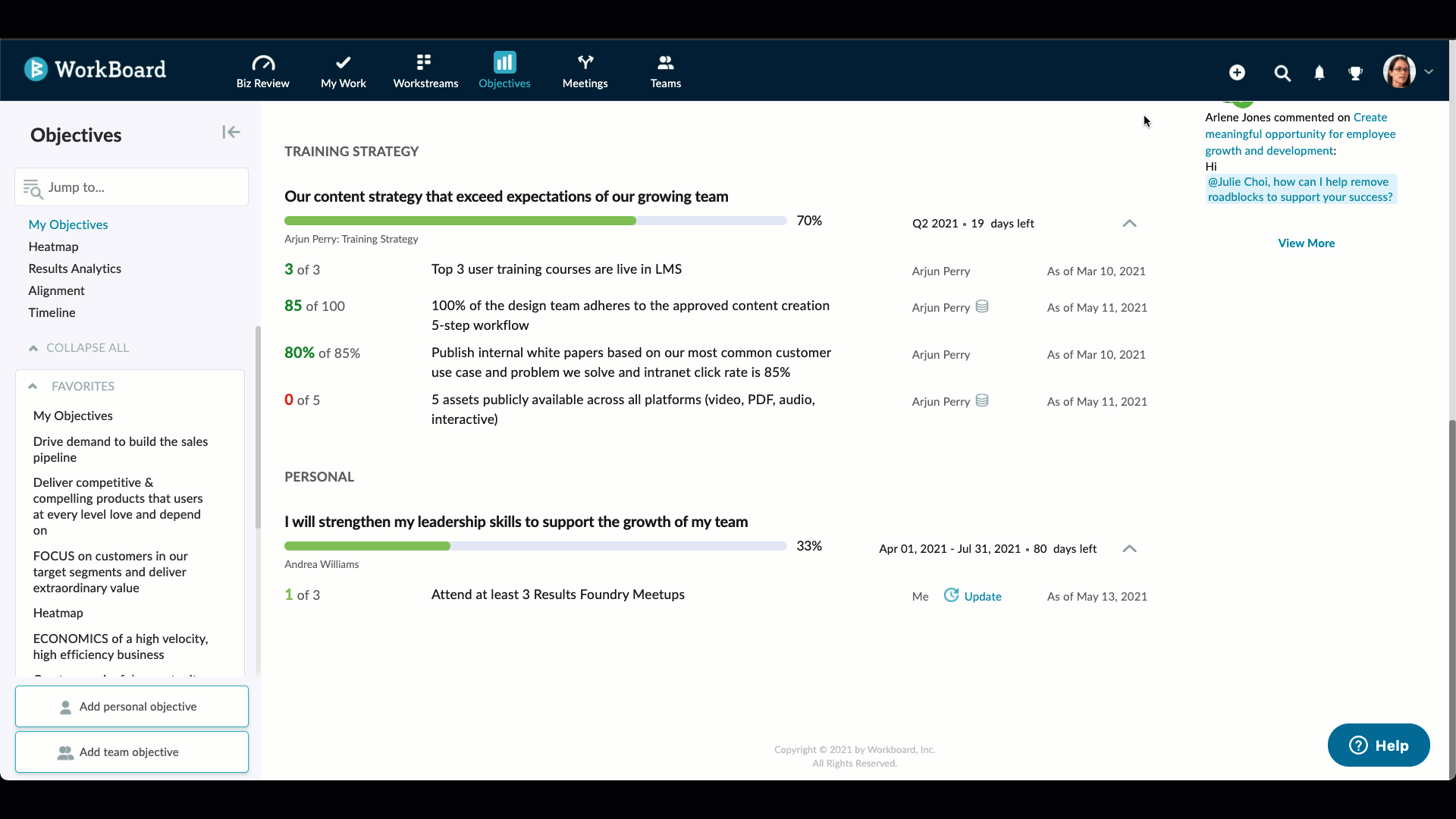Open 100% of design team adheres key result
The width and height of the screenshot is (1456, 819).
[630, 315]
